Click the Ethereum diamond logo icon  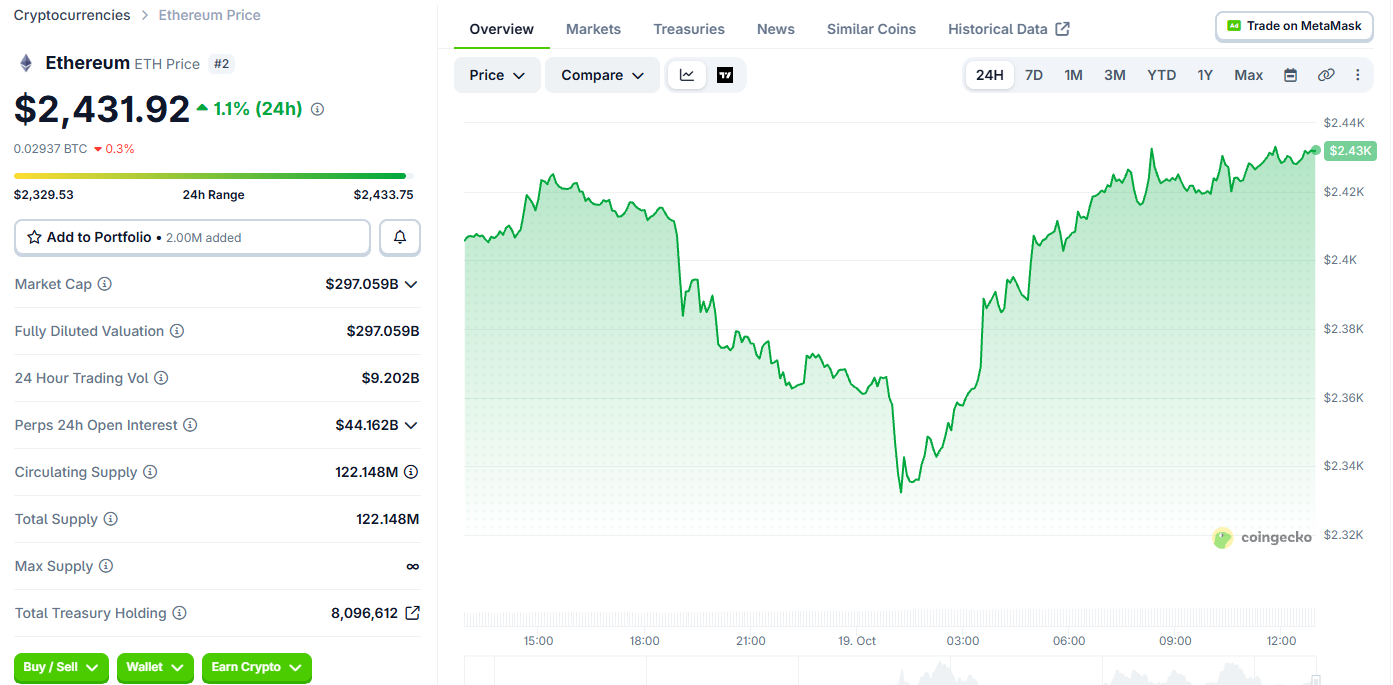tap(26, 63)
